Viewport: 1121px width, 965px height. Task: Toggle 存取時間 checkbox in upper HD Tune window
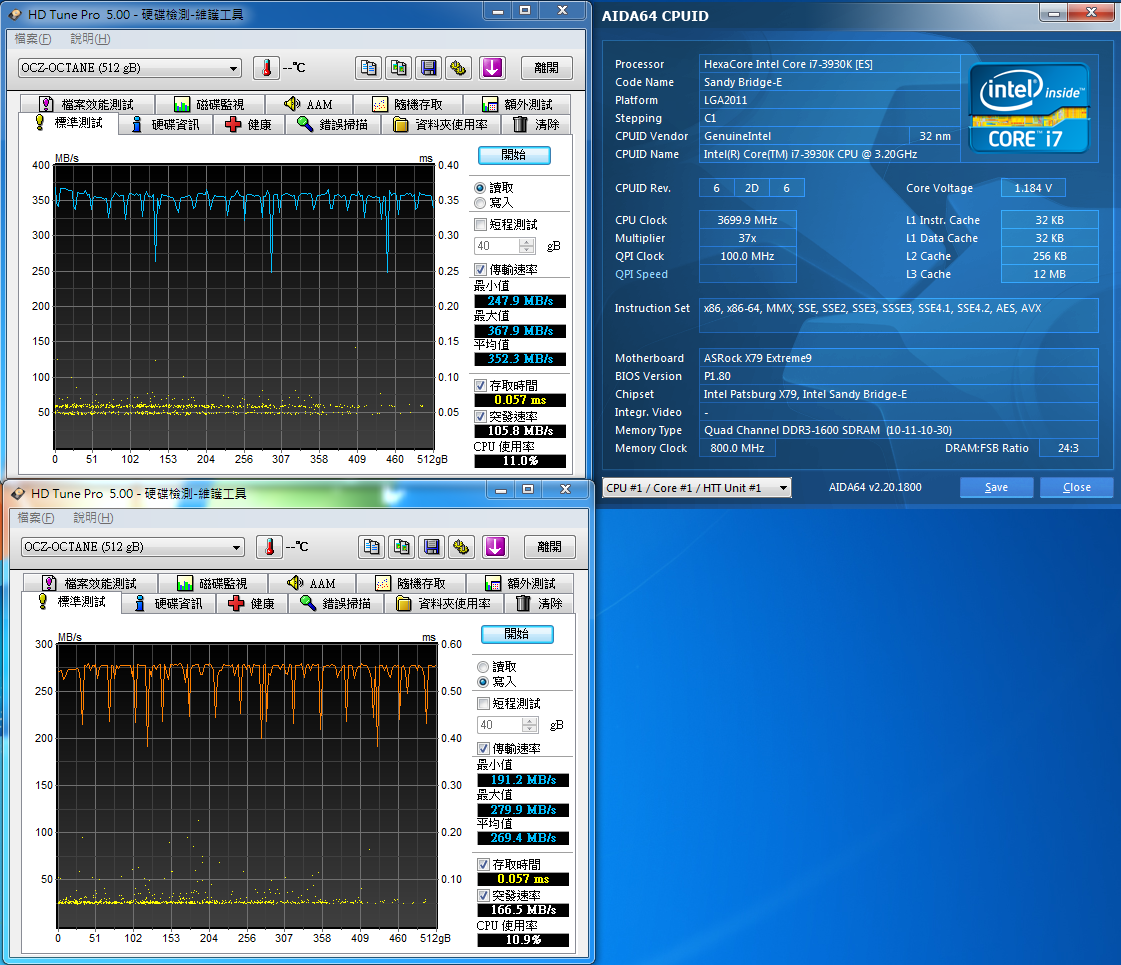480,385
